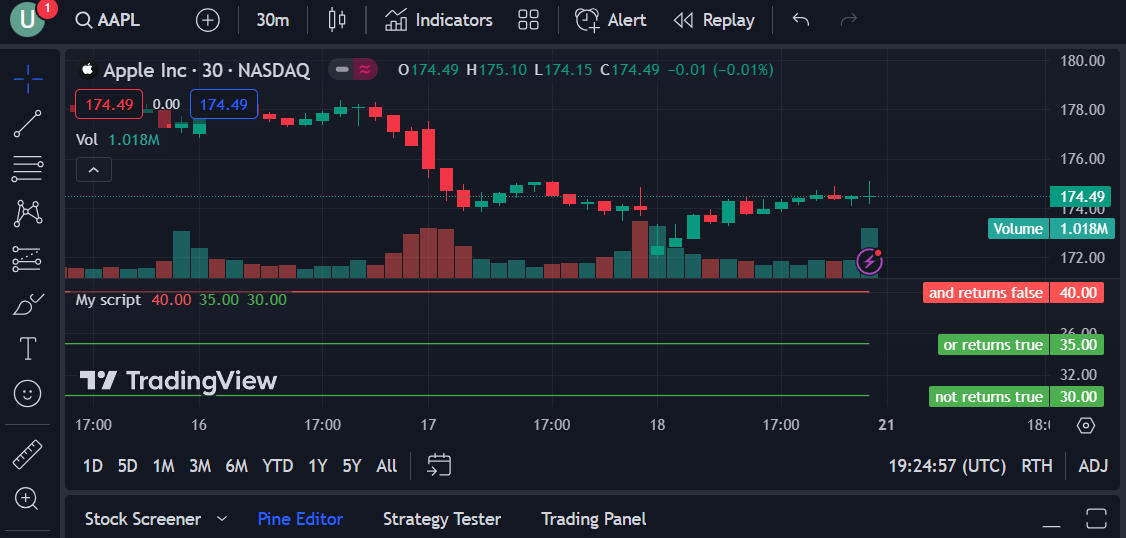1126x538 pixels.
Task: Toggle ADJ adjusted data
Action: click(1093, 465)
